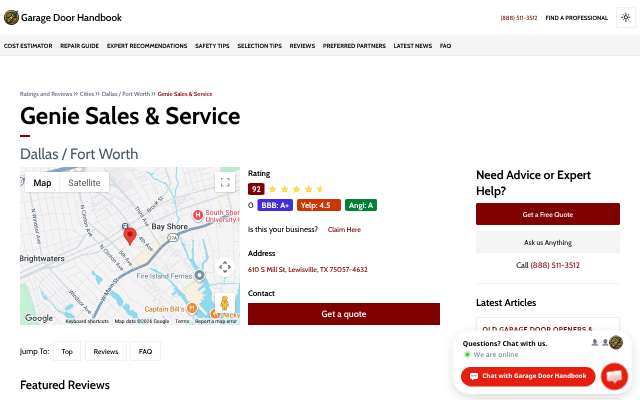The image size is (640, 400).
Task: Open Old Garage Door Openers article
Action: point(537,329)
